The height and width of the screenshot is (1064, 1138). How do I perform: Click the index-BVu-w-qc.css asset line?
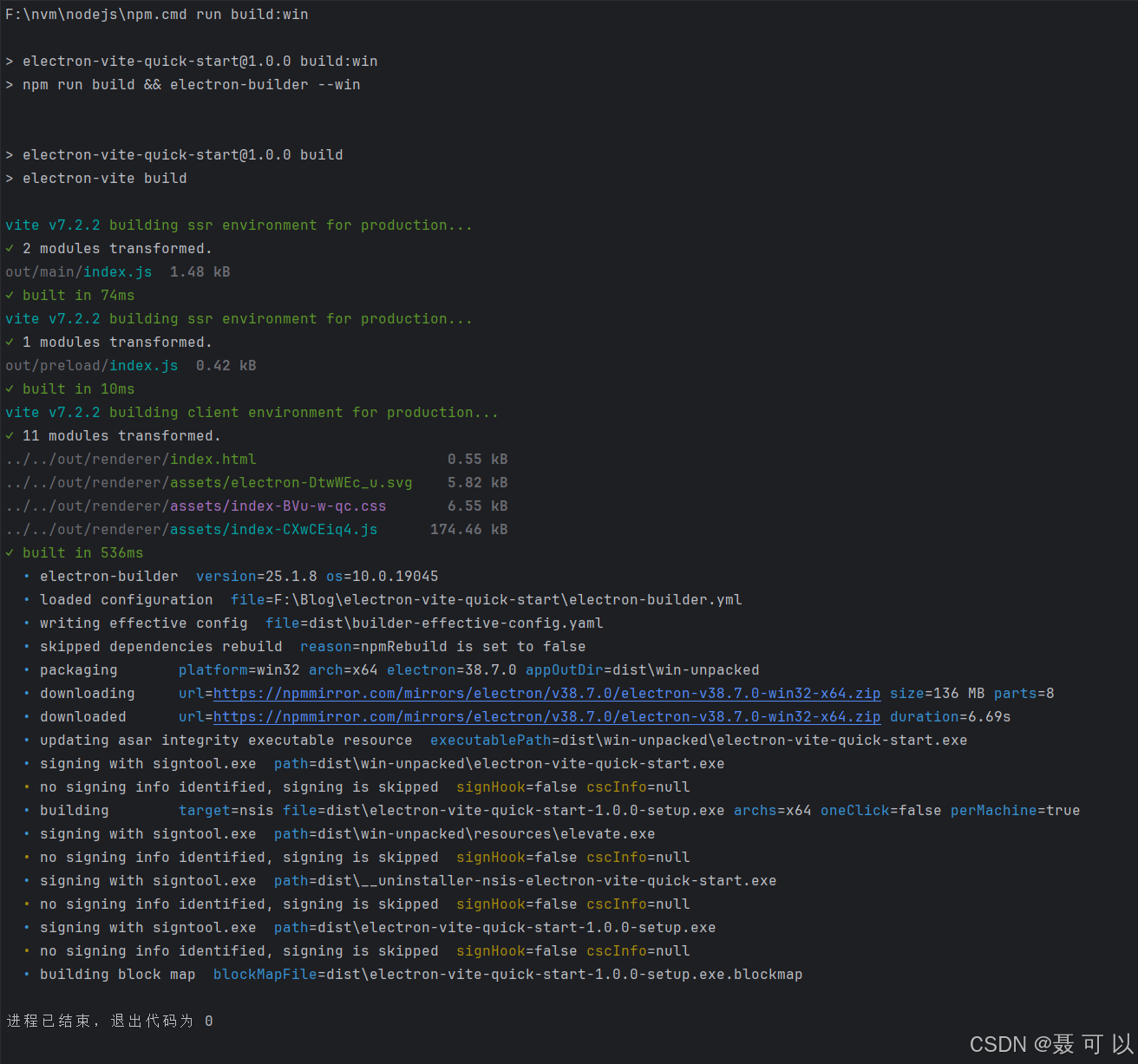coord(257,506)
